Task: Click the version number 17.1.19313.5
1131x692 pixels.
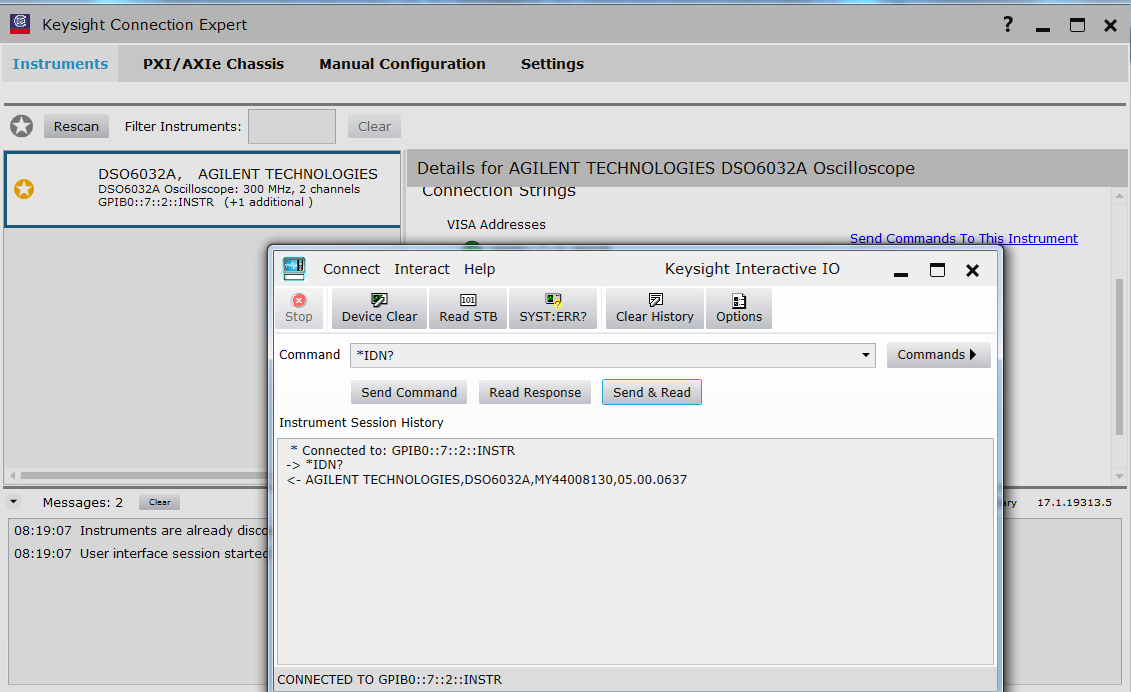Action: coord(1075,502)
